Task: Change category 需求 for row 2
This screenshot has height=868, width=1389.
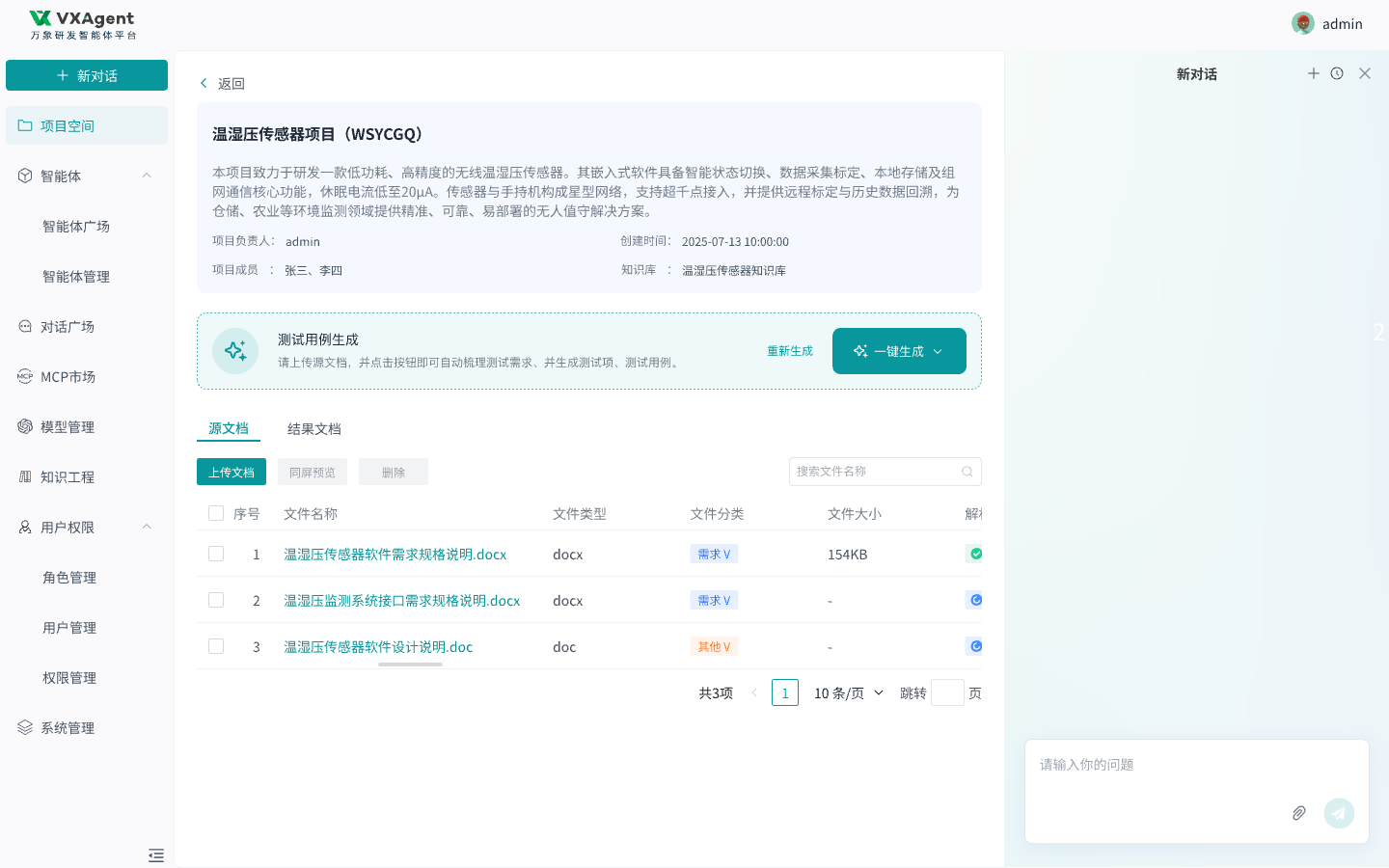Action: point(715,600)
